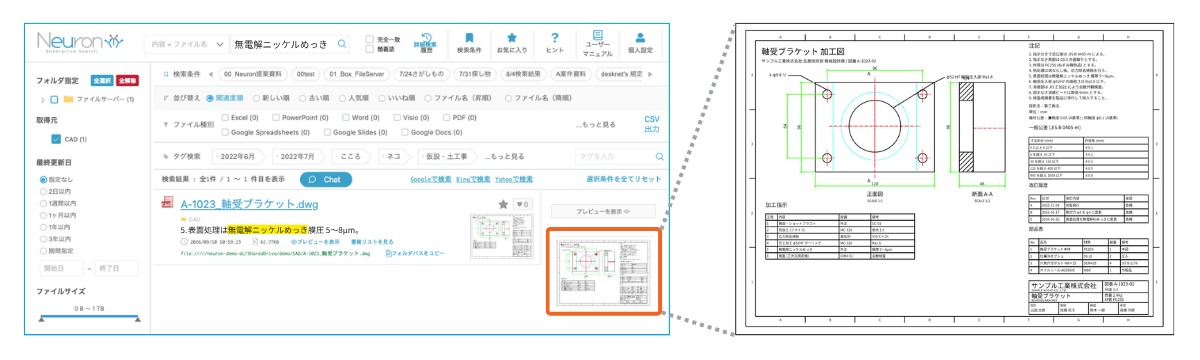Click the CSV出力 export link
Screen dimensions: 1200x360
(651, 124)
